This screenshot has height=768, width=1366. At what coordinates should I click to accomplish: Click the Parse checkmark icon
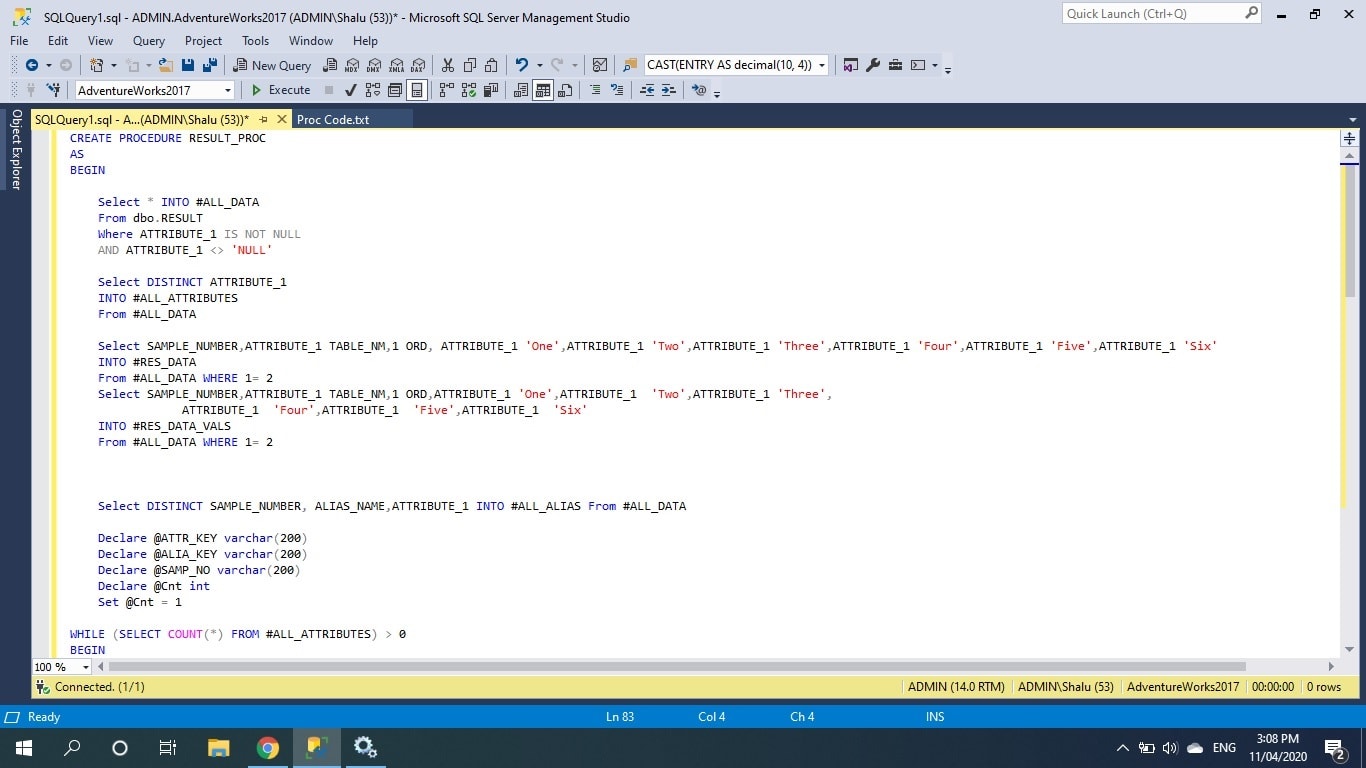point(350,90)
